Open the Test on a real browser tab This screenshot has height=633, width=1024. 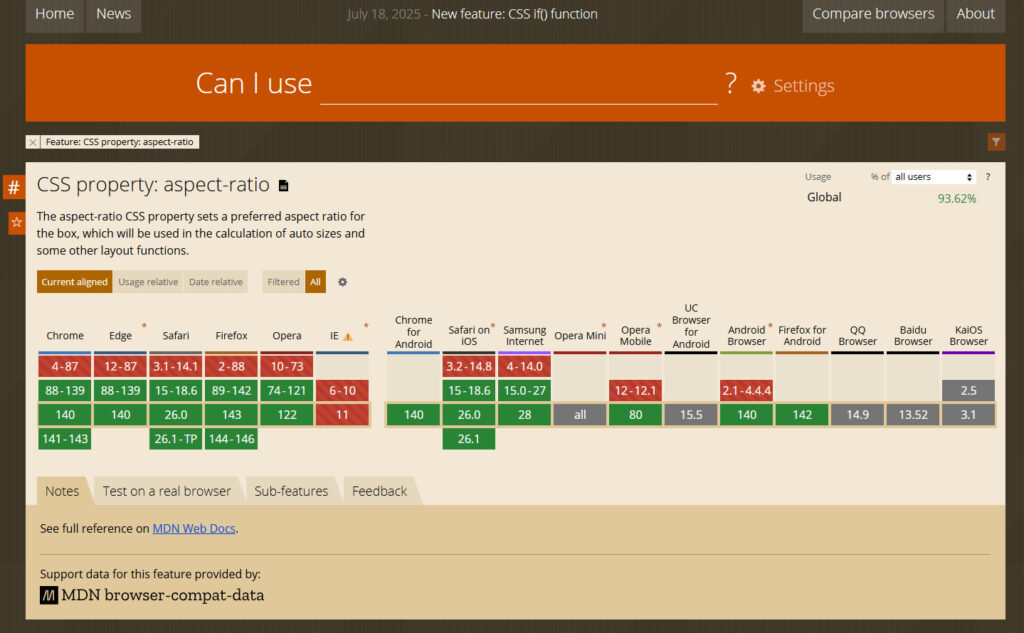click(166, 491)
